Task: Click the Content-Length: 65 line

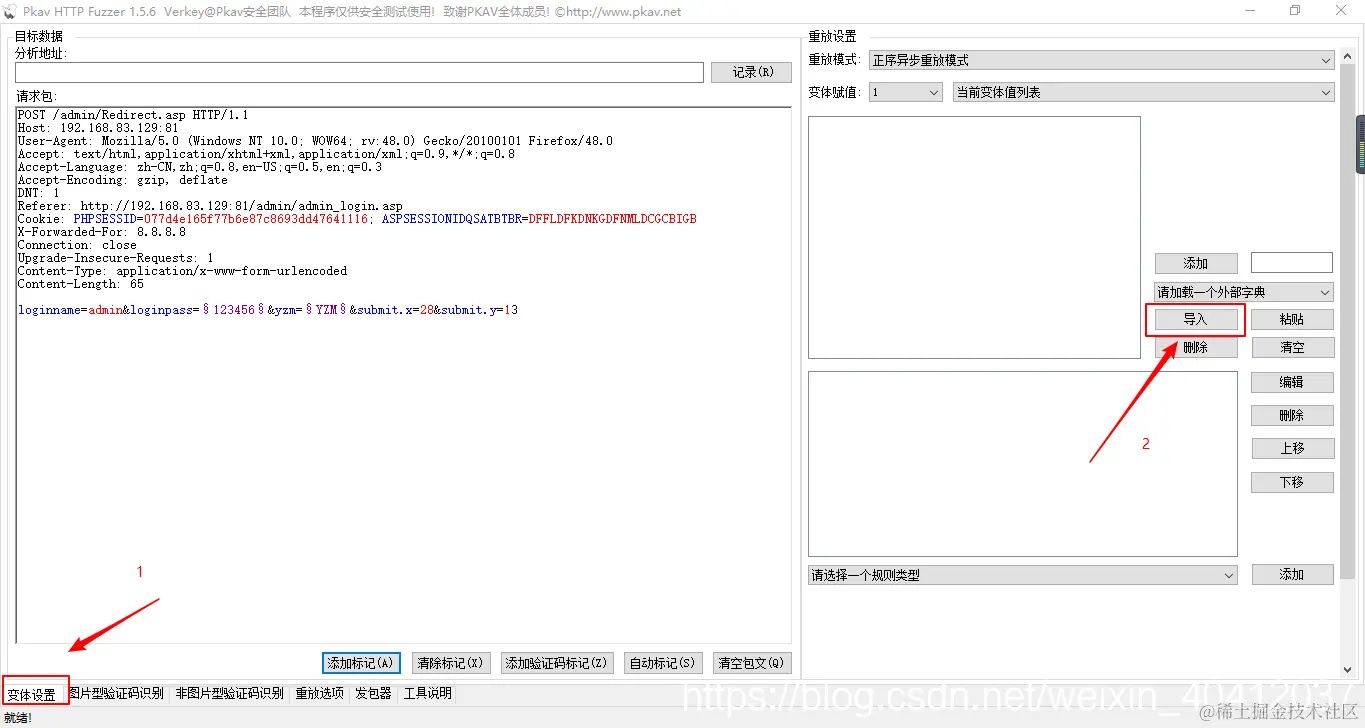Action: pos(80,283)
